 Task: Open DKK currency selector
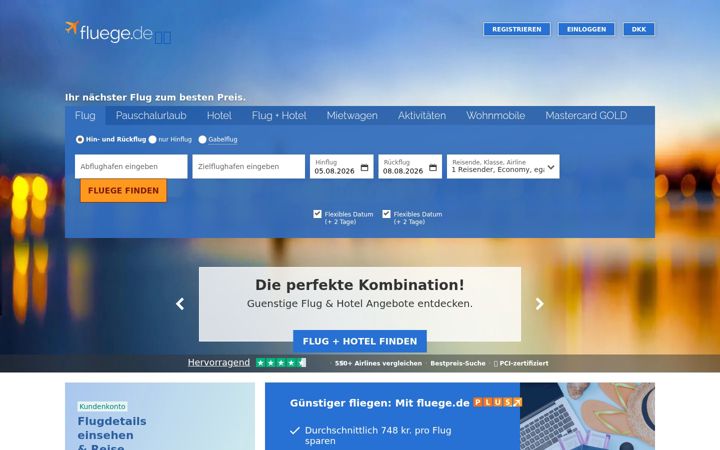click(x=639, y=29)
